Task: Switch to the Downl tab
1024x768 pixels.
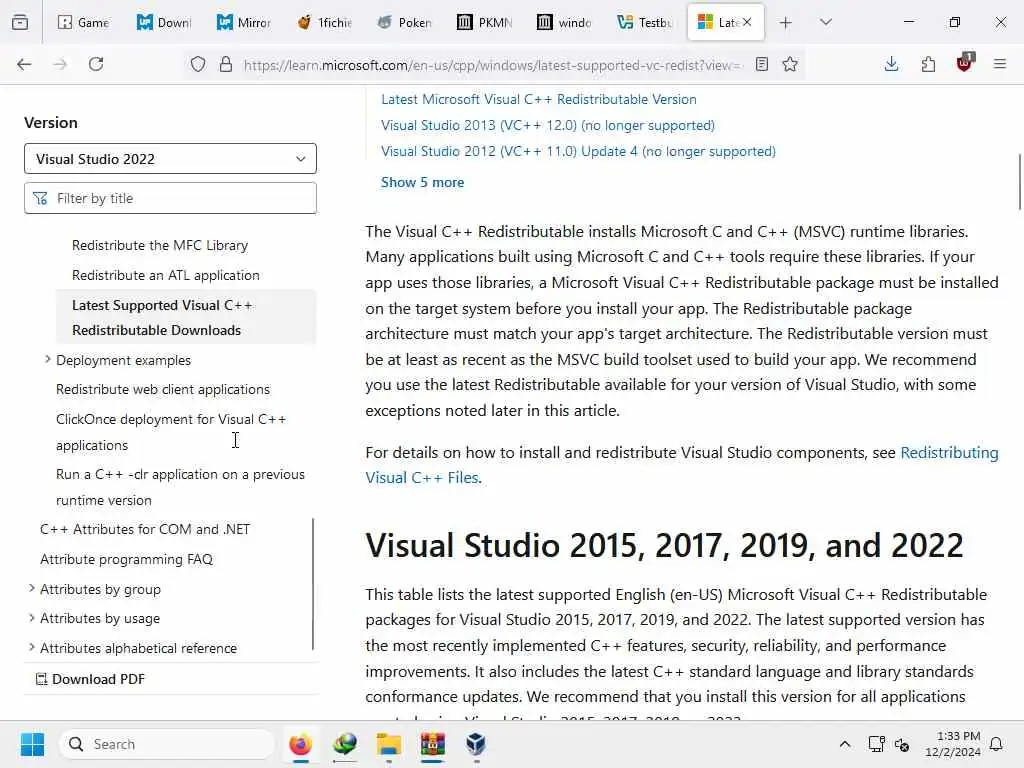Action: (x=163, y=22)
